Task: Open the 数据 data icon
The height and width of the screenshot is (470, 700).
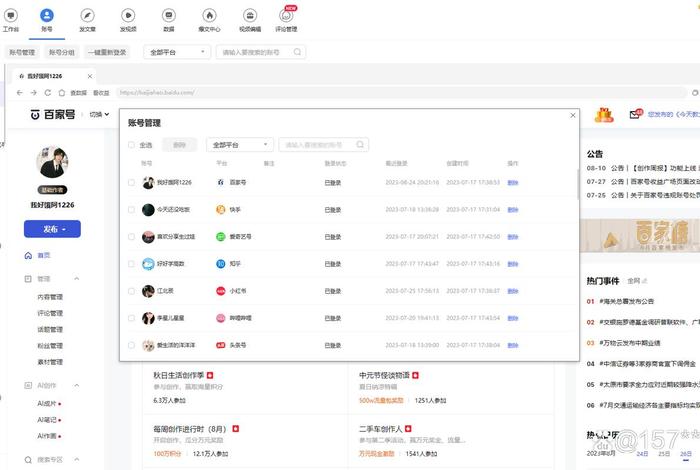Action: coord(169,16)
